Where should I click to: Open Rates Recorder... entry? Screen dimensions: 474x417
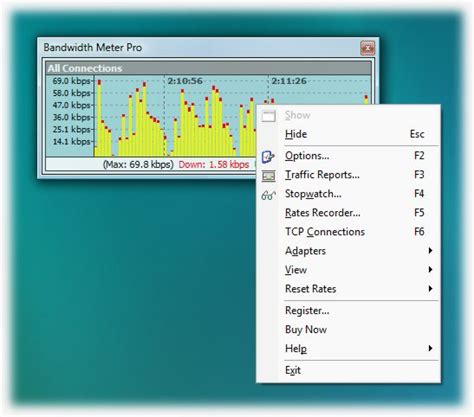pos(348,213)
